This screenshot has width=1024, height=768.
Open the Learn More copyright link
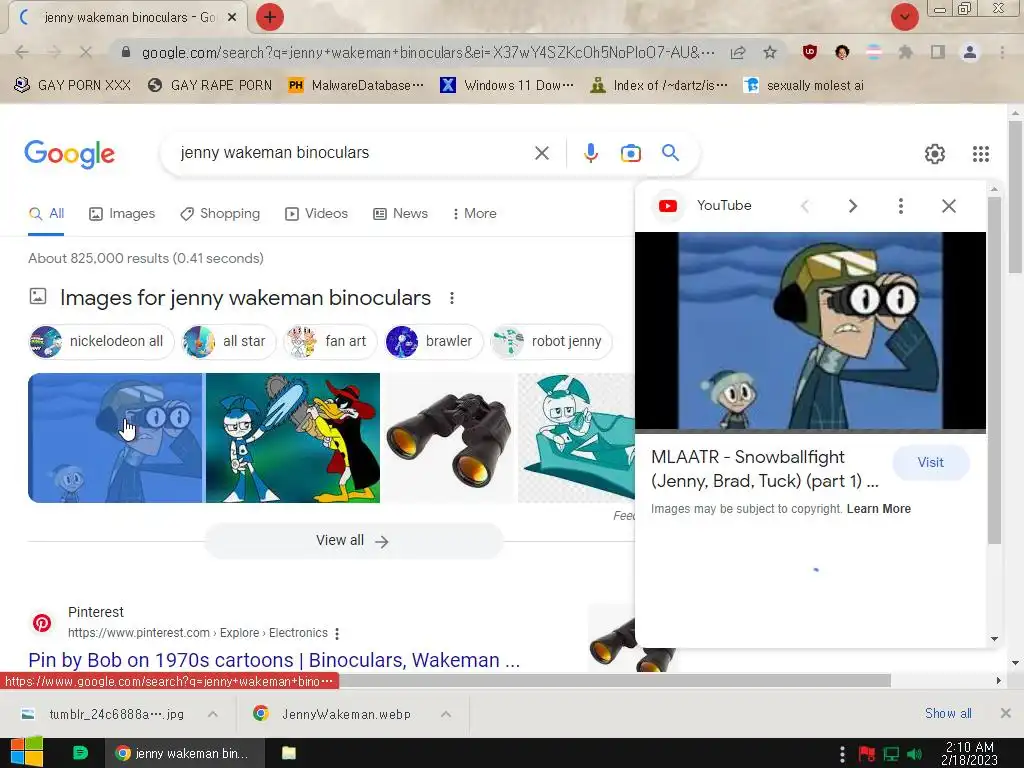[879, 509]
